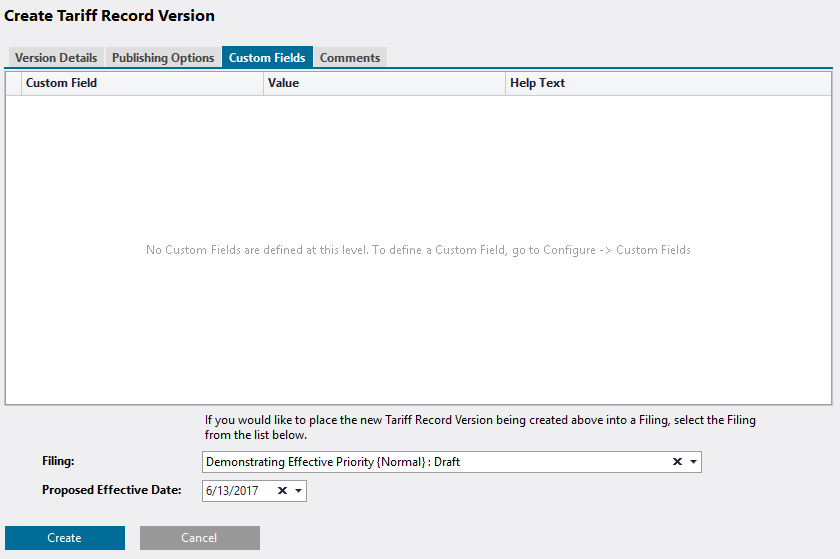Go to the Comments tab
The width and height of the screenshot is (840, 559).
click(350, 58)
